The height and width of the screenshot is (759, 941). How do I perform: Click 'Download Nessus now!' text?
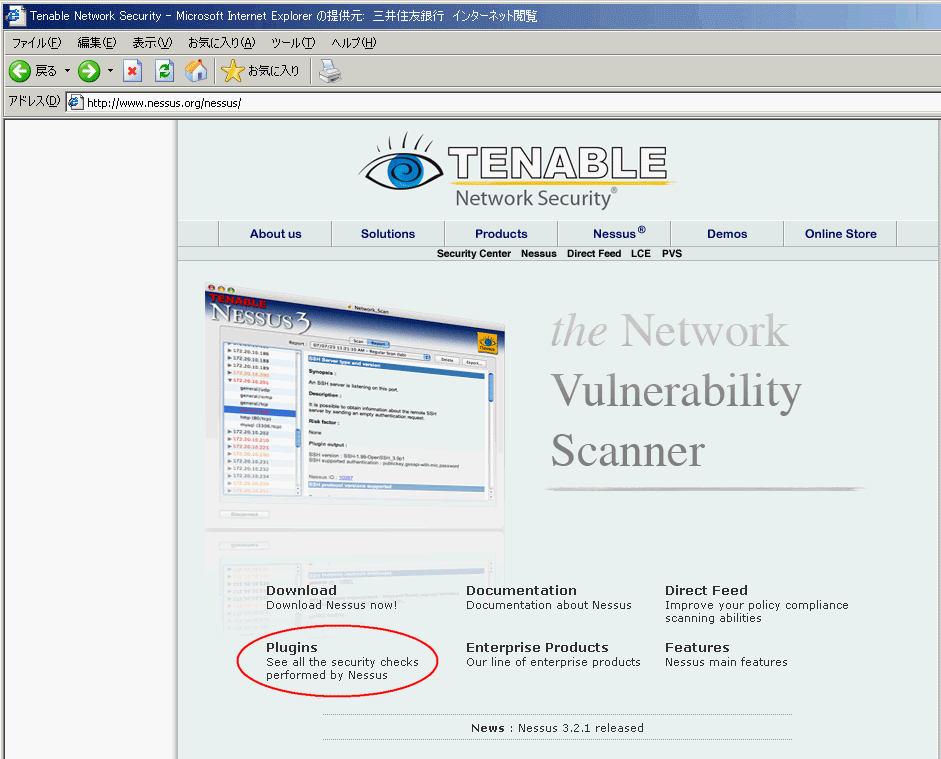[331, 605]
